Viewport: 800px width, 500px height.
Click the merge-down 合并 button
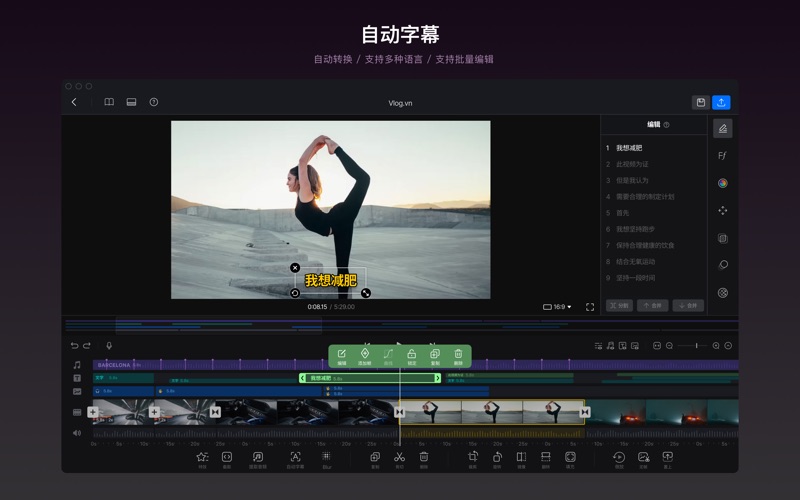(x=687, y=306)
